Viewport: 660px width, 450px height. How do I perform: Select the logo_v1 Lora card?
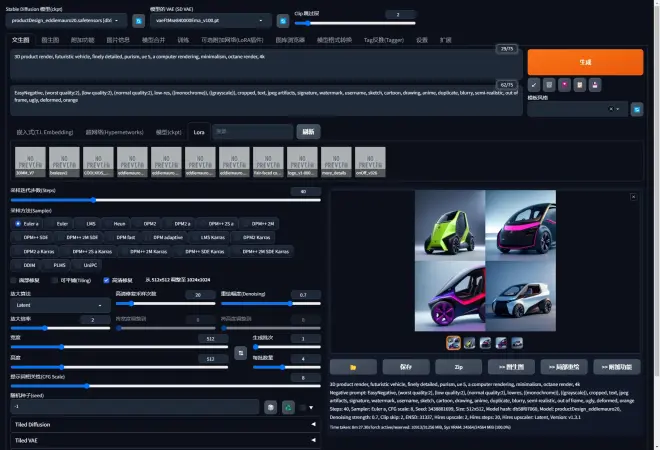302,162
